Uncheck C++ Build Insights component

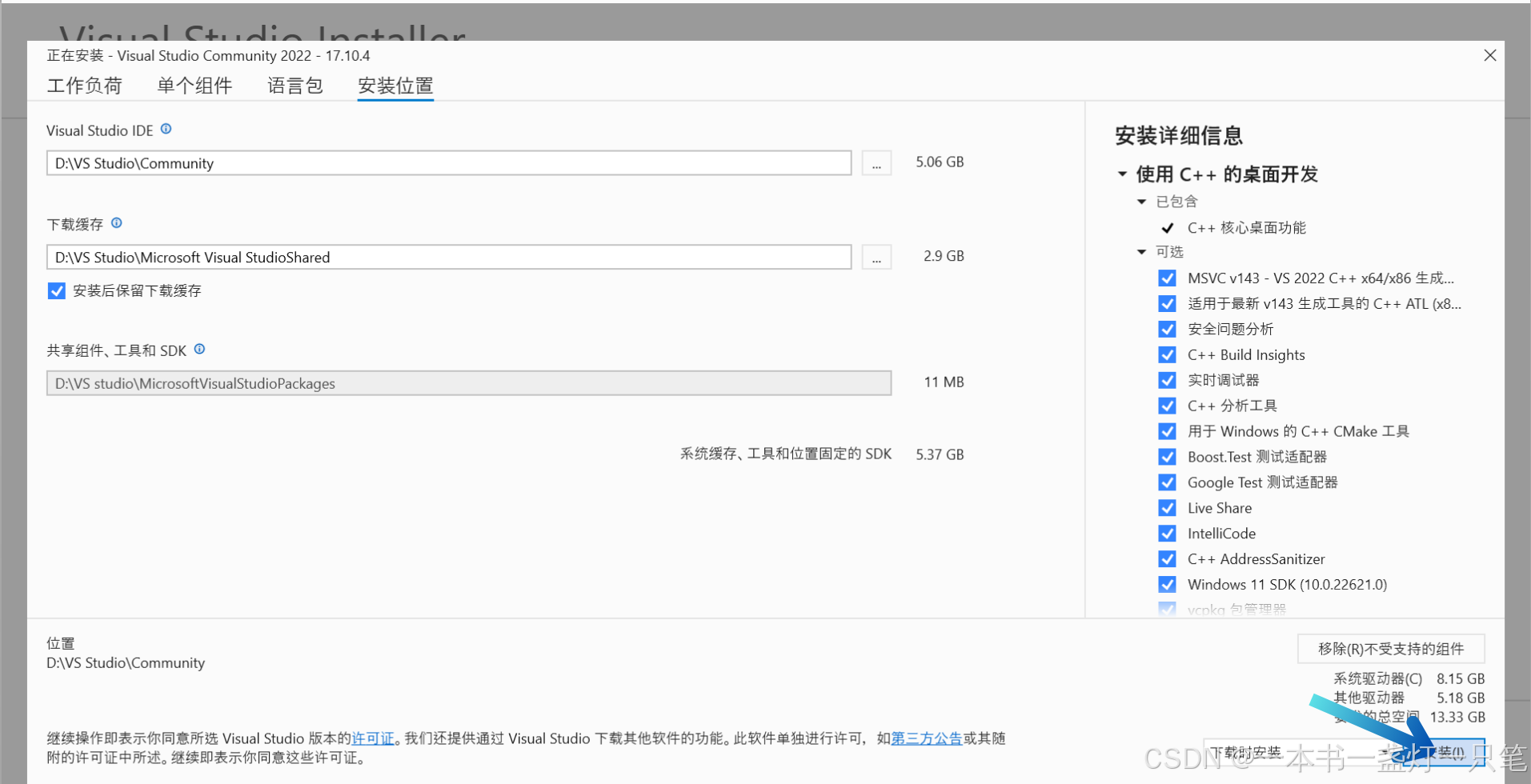tap(1167, 355)
